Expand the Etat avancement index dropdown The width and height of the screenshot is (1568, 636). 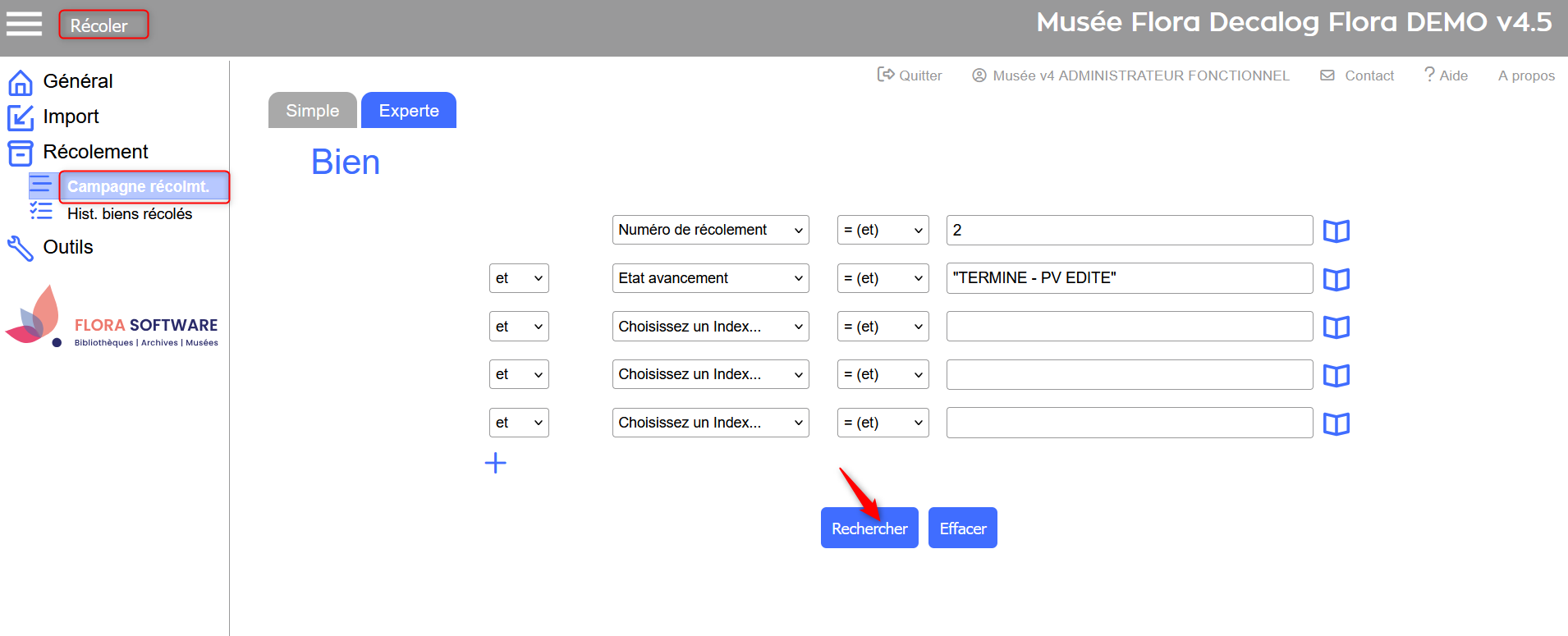[710, 278]
